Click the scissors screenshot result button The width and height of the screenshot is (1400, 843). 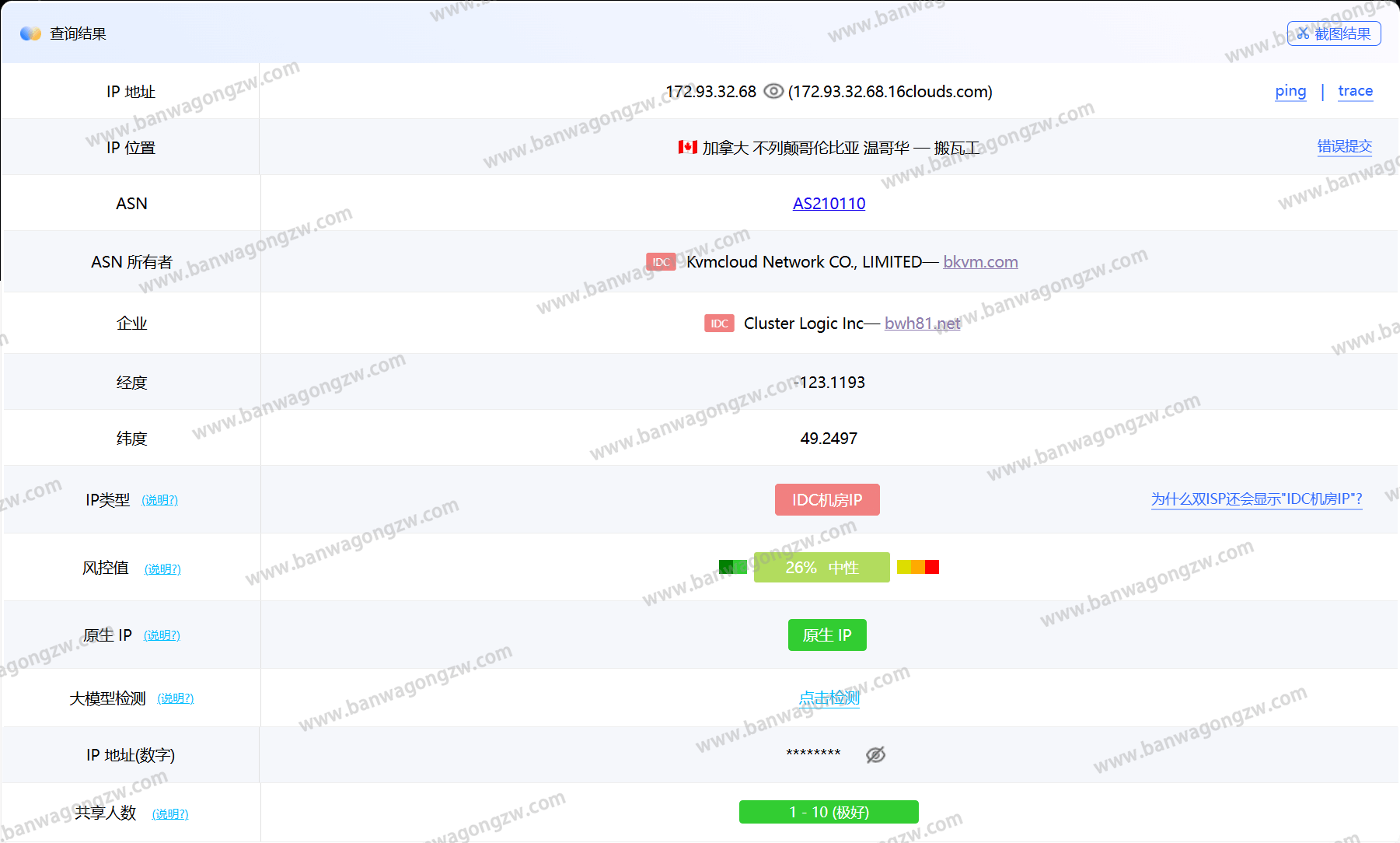(1333, 33)
